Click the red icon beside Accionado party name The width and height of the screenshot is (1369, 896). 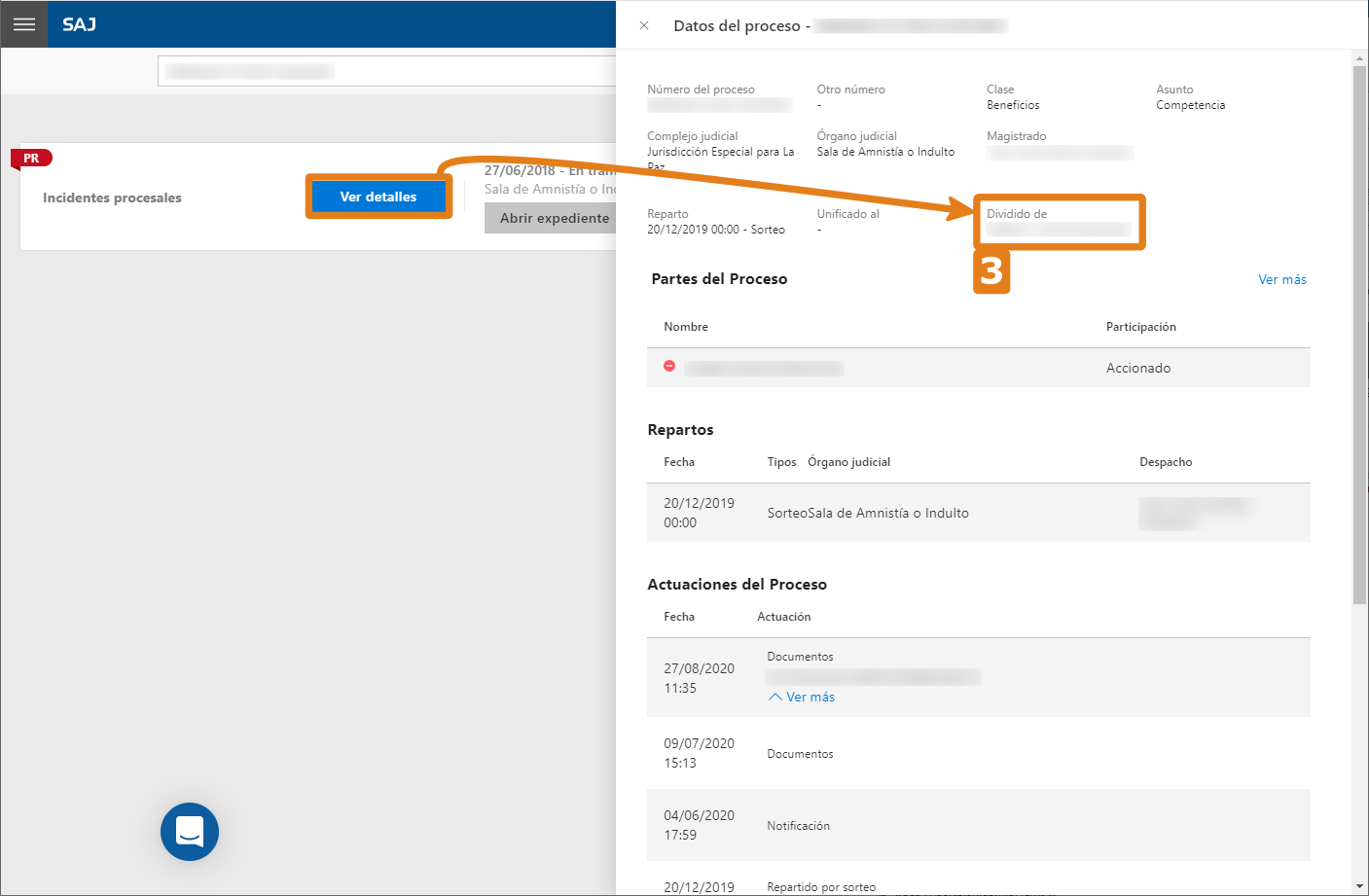pos(669,366)
